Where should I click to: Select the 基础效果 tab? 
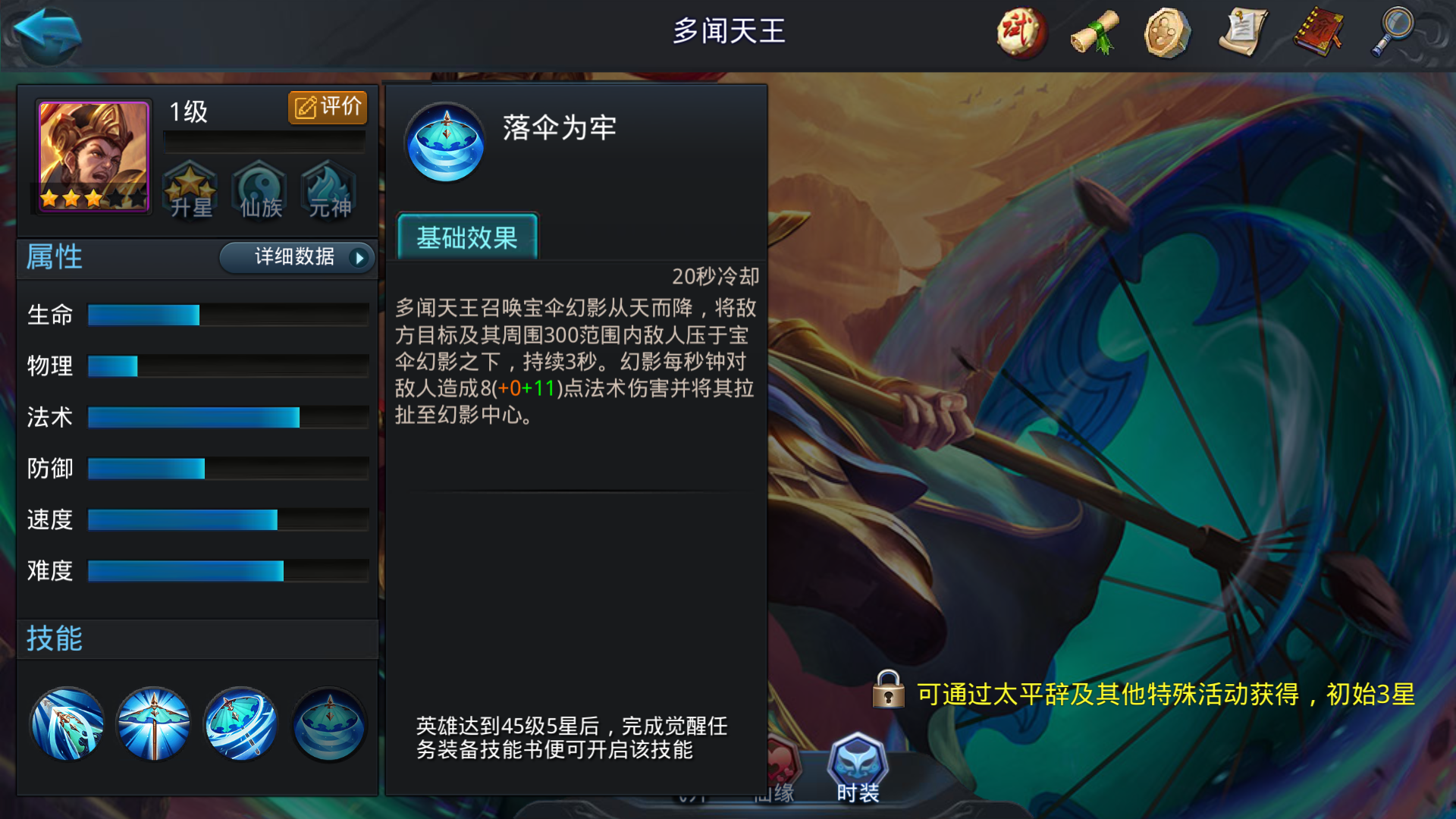[x=467, y=237]
